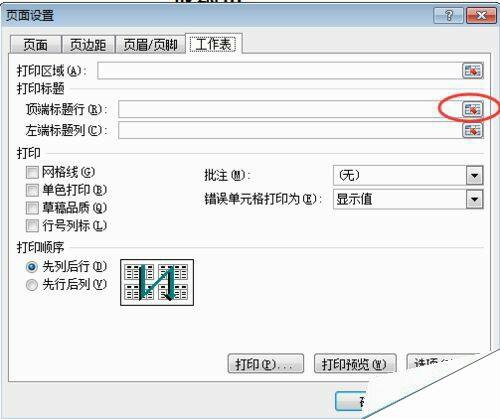
Task: Click the range selector icon for 左端标题列
Action: (472, 130)
